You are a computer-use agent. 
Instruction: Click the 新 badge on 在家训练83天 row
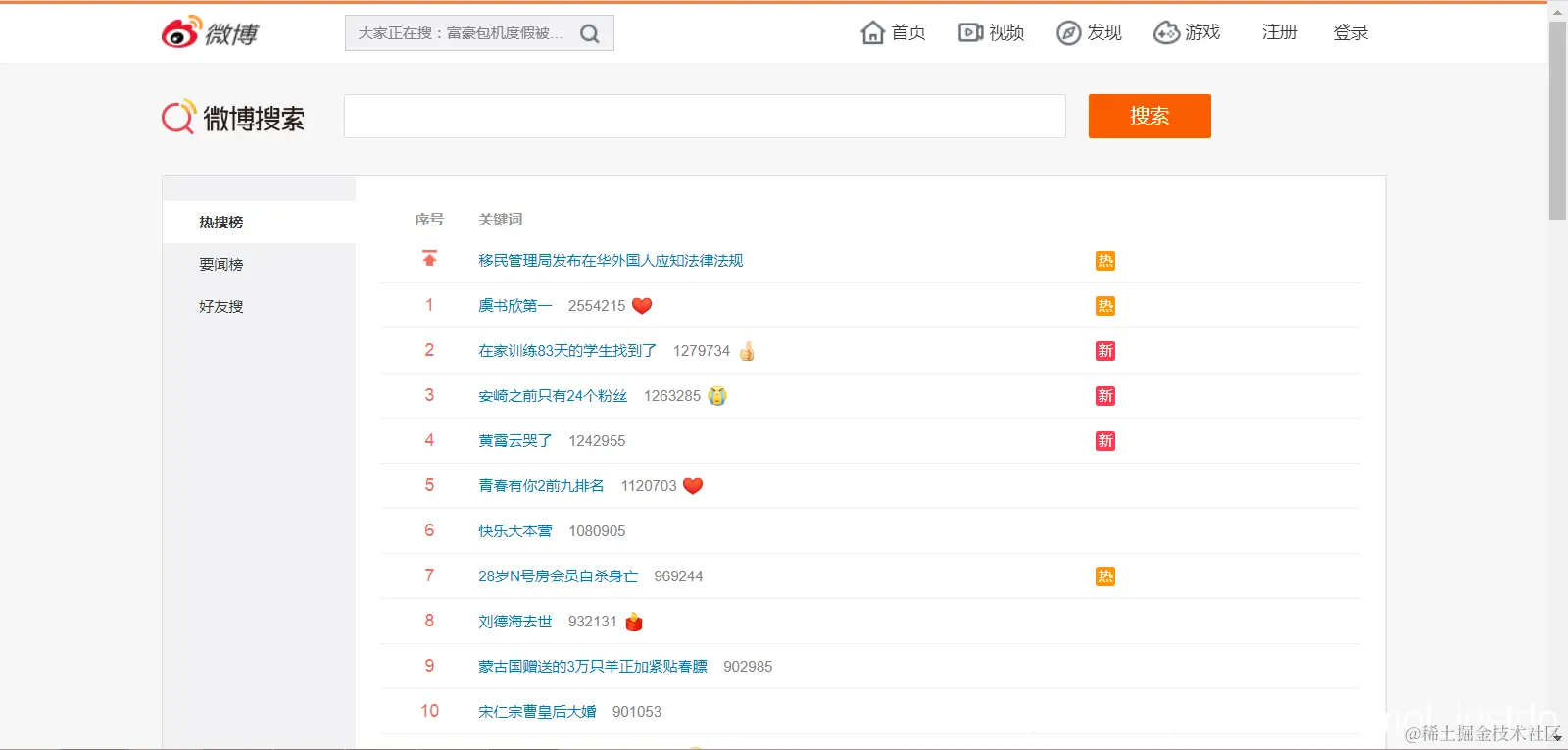[x=1105, y=351]
